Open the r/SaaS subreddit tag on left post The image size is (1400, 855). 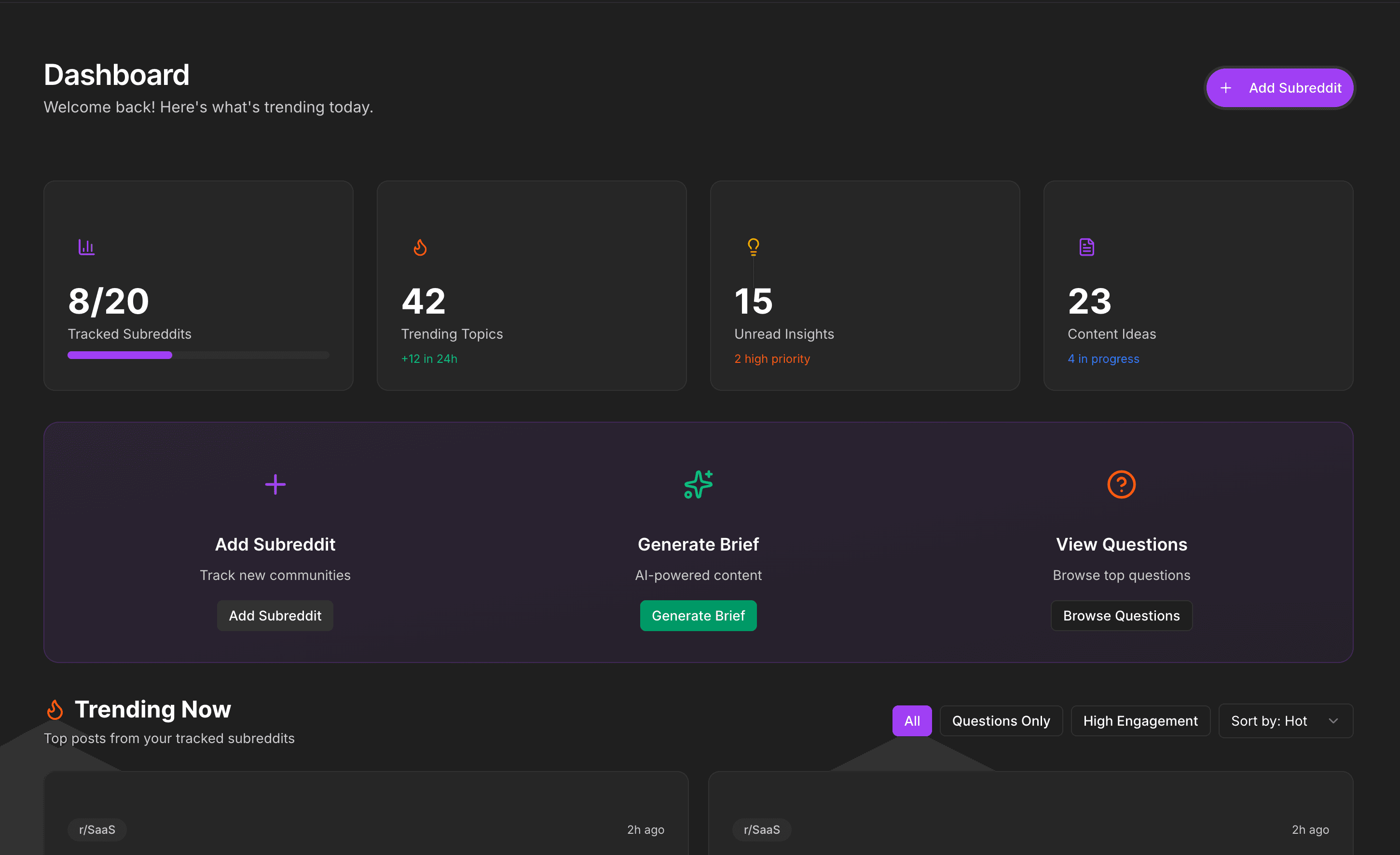click(x=97, y=829)
